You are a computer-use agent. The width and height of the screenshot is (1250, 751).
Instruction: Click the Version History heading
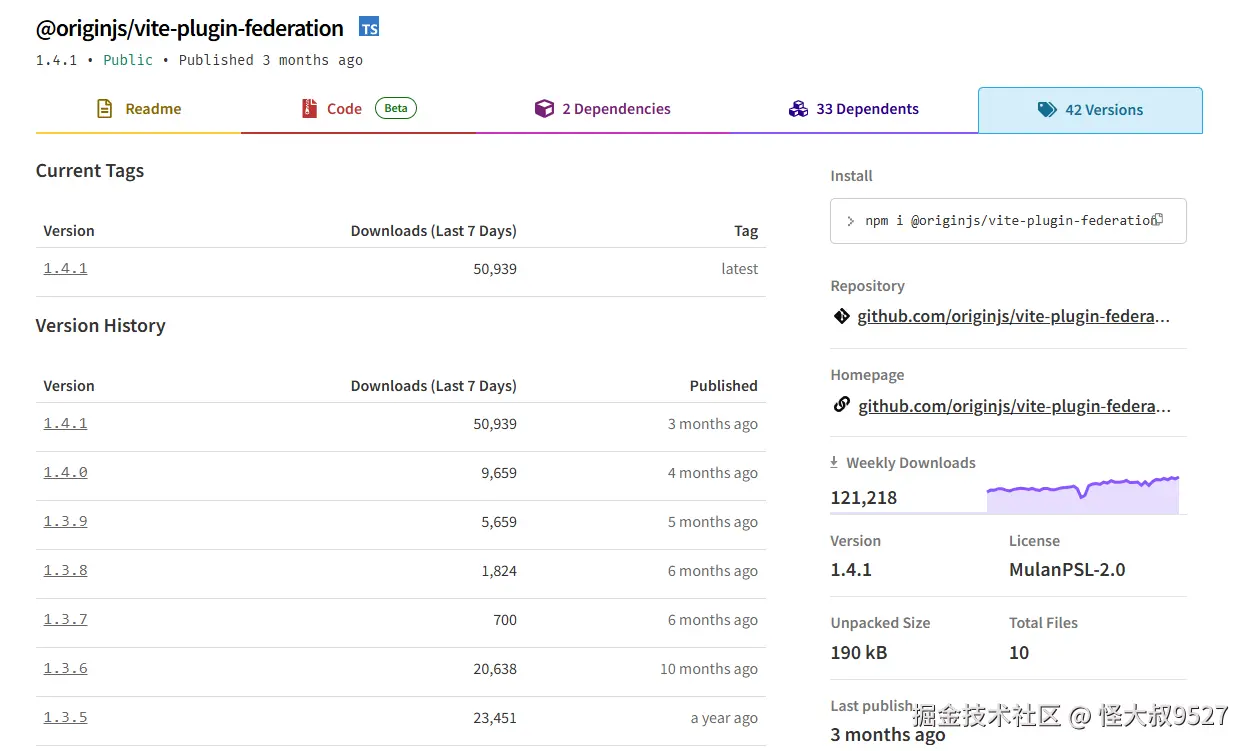coord(100,326)
